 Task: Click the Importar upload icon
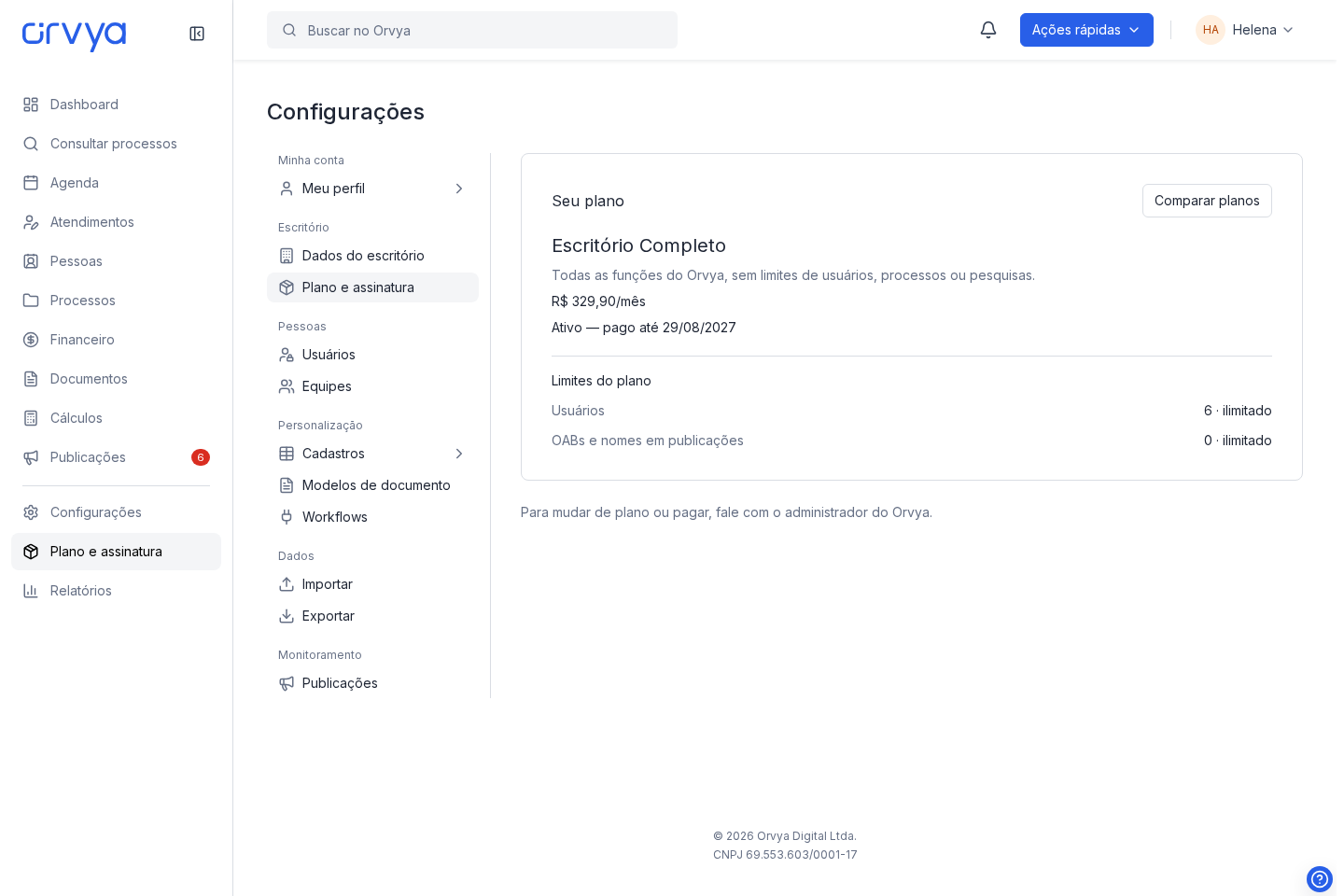pos(287,584)
